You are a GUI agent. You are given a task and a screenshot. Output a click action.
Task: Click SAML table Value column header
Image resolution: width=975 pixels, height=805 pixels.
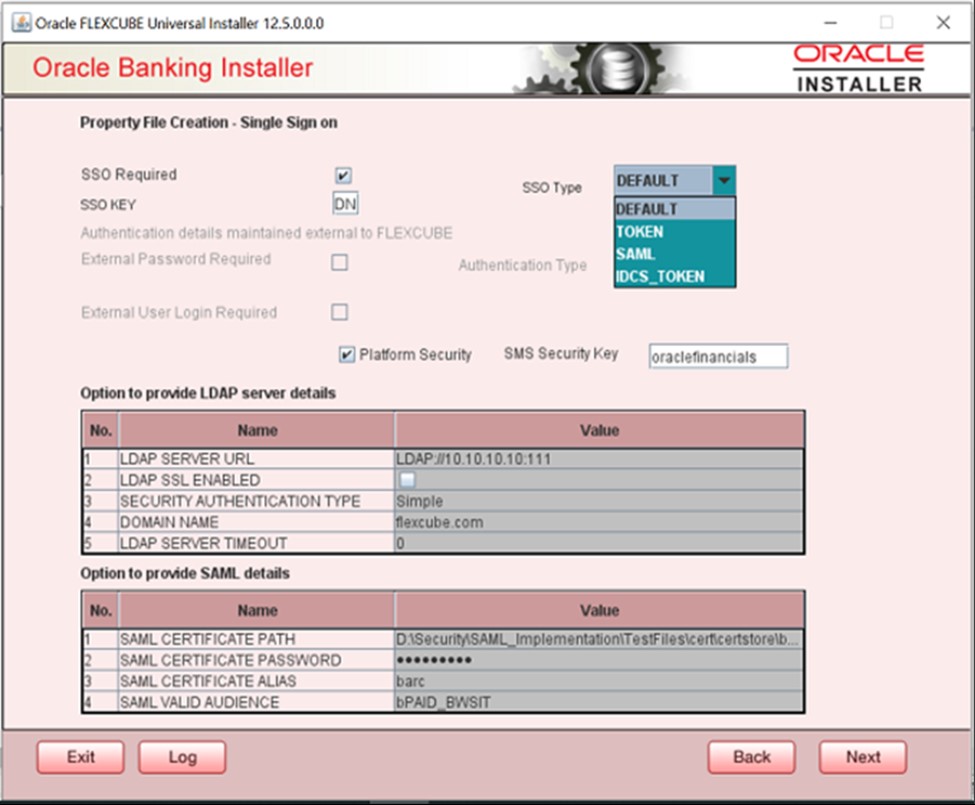[x=599, y=610]
